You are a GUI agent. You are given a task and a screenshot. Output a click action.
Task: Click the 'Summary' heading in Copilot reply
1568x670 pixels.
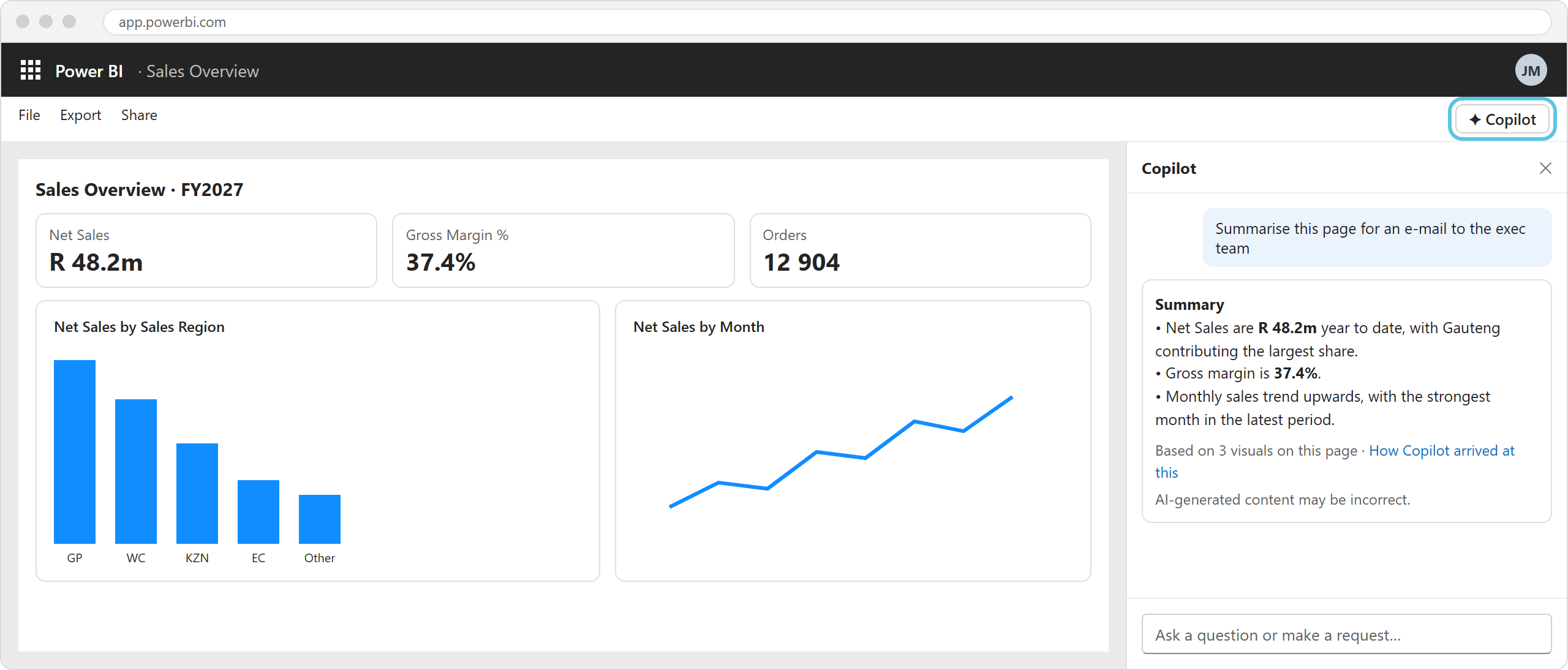(1189, 304)
